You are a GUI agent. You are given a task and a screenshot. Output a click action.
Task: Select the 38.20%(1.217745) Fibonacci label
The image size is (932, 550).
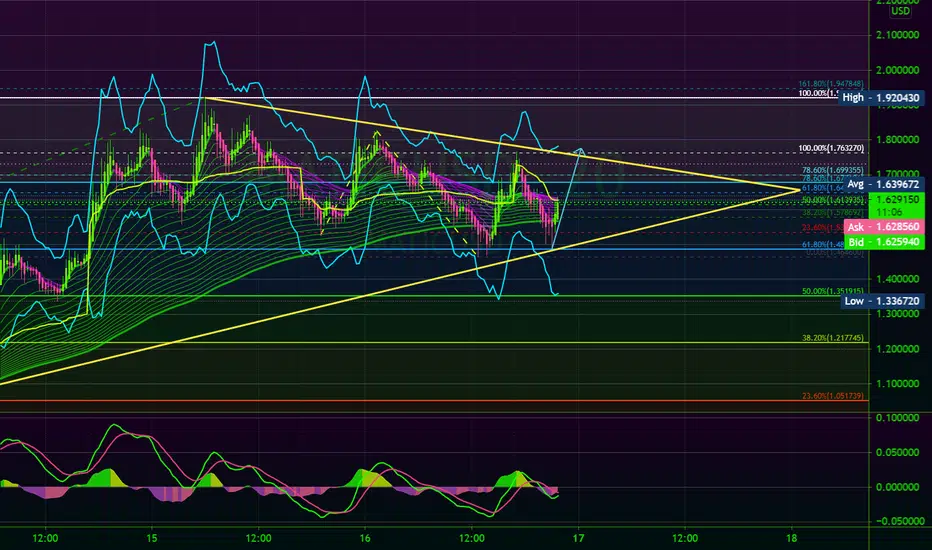(833, 338)
